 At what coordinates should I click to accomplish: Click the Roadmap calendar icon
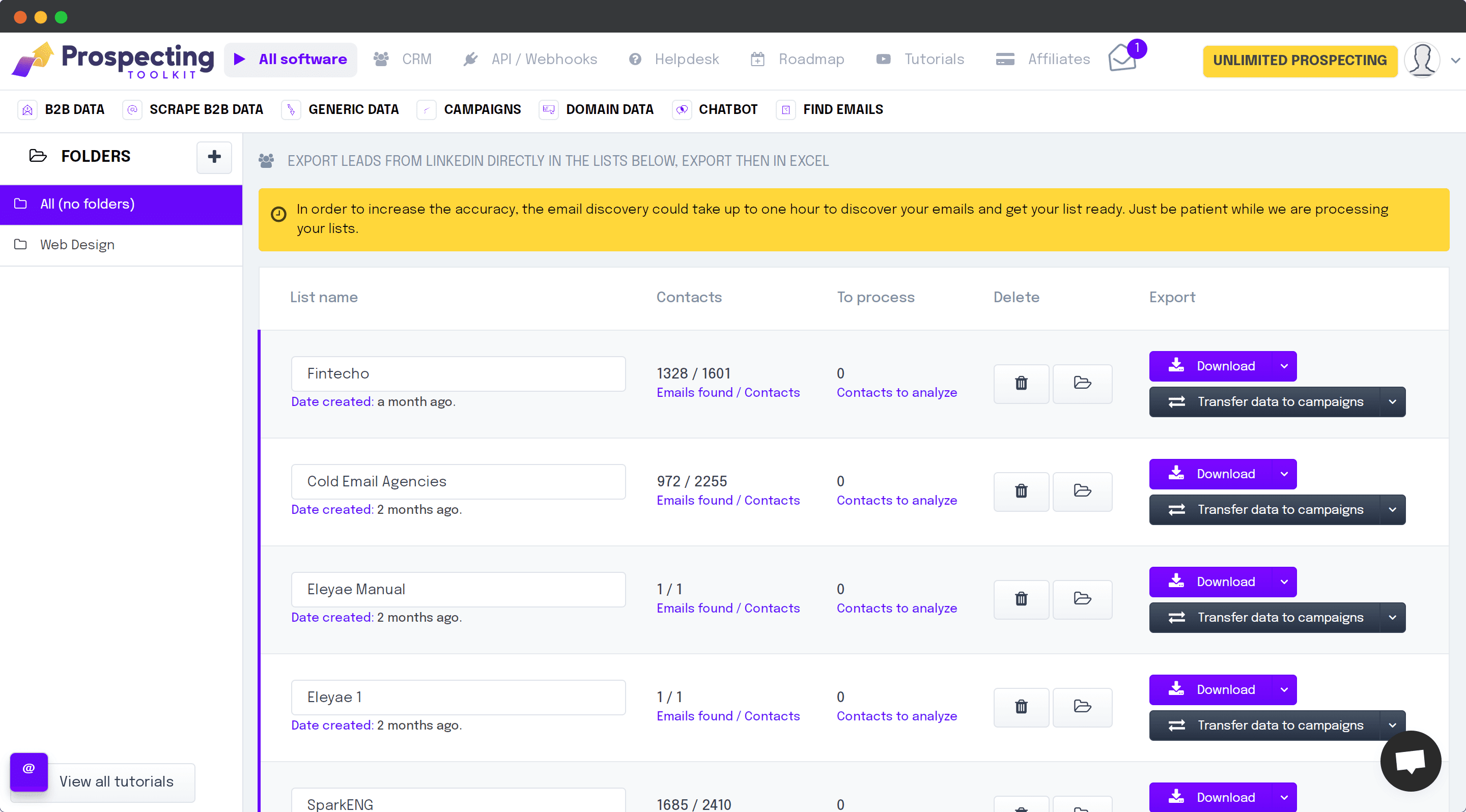757,59
